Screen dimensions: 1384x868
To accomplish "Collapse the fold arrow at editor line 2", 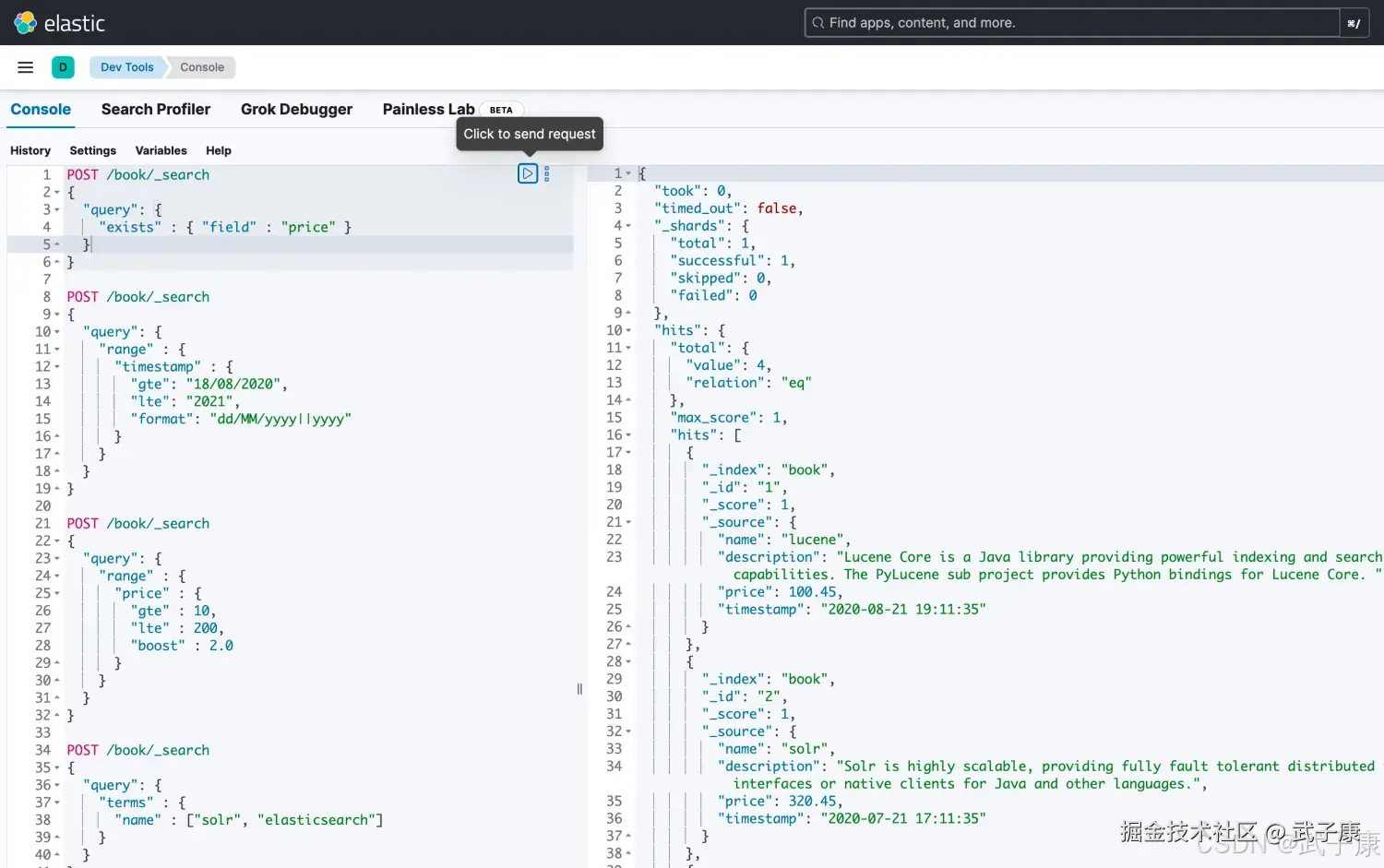I will pyautogui.click(x=57, y=193).
